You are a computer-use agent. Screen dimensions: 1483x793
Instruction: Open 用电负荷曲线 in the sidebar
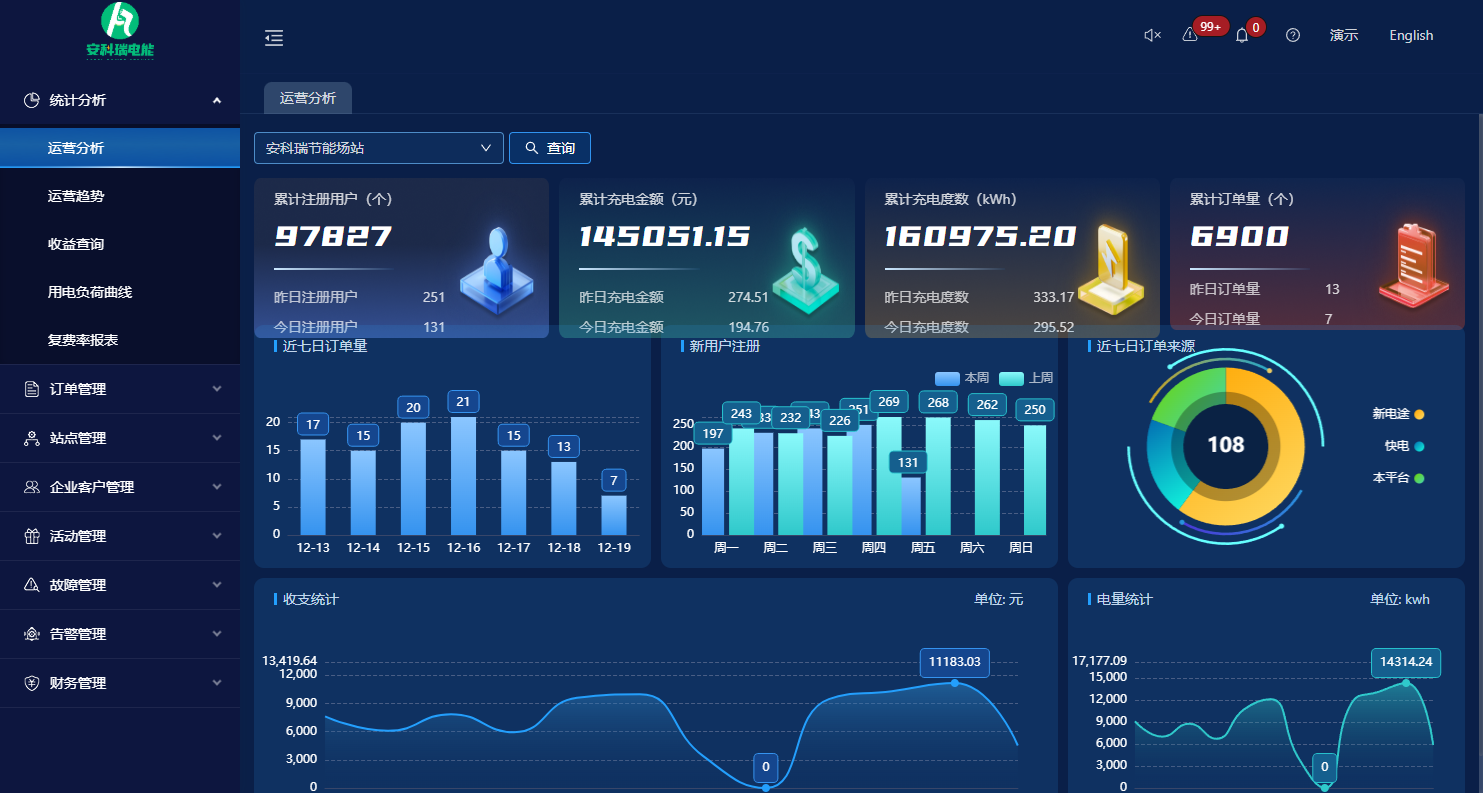tap(120, 292)
